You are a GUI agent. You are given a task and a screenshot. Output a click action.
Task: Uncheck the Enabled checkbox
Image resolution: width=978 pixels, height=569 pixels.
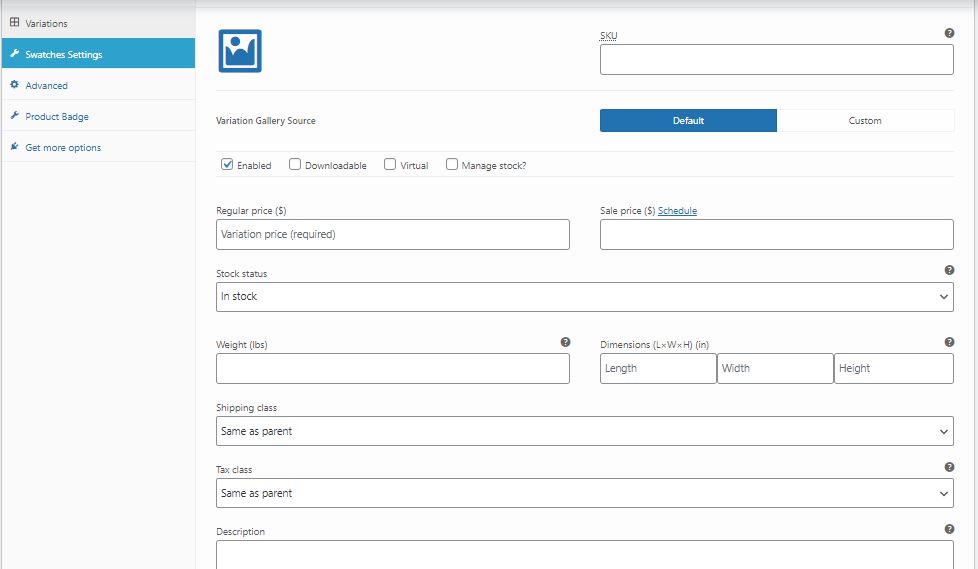tap(227, 164)
